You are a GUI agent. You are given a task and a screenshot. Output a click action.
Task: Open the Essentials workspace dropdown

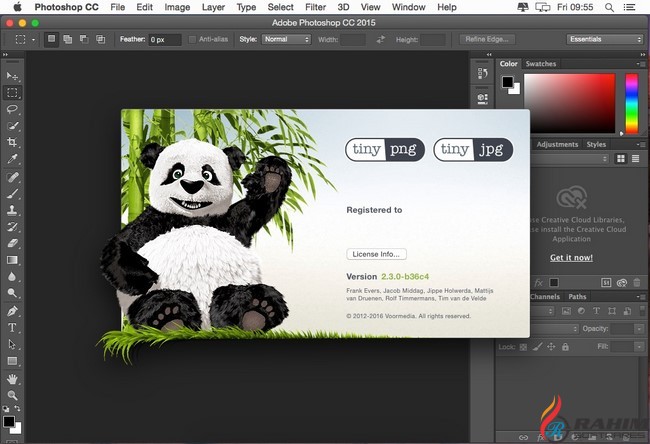pos(605,39)
